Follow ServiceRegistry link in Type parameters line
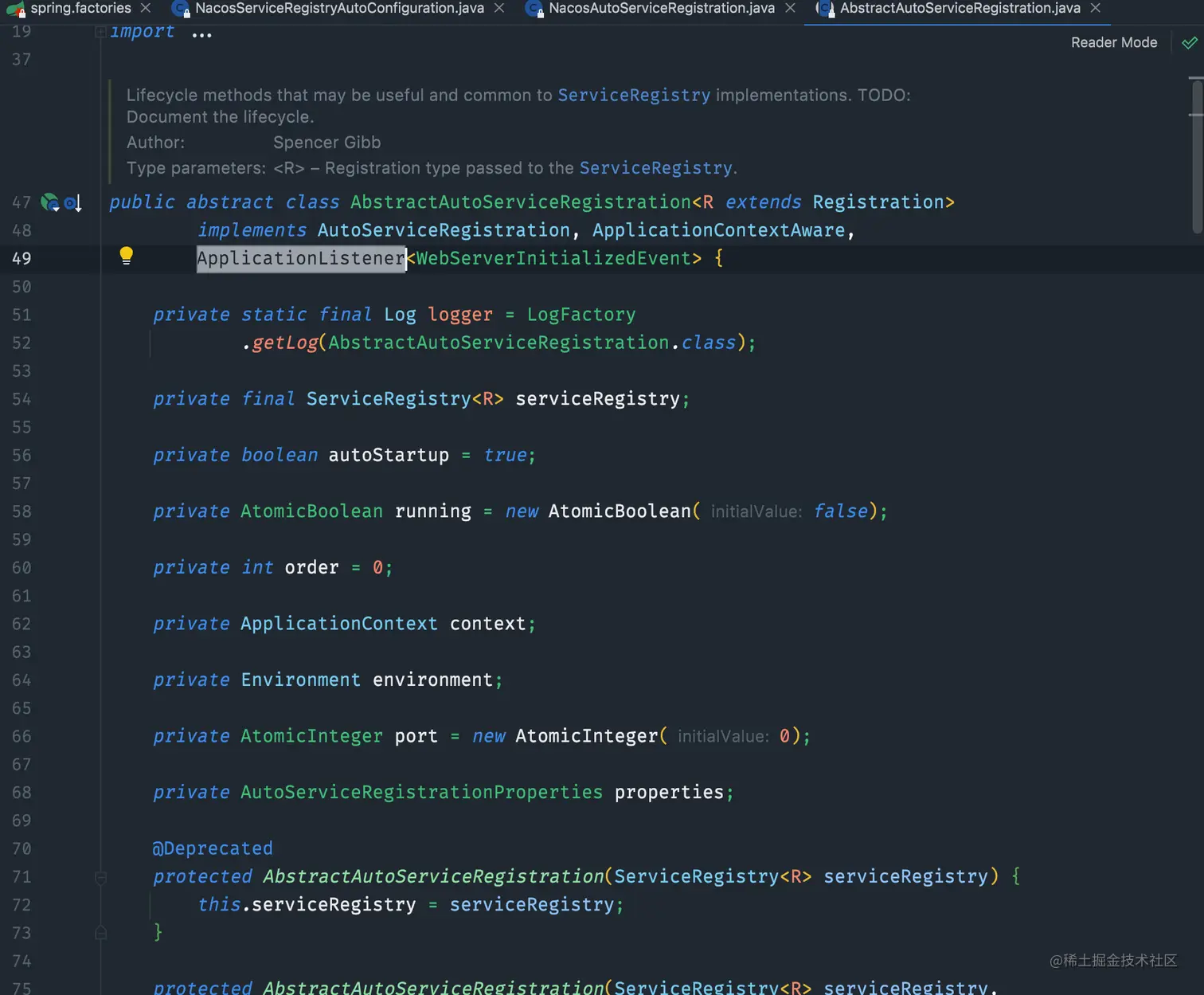This screenshot has width=1204, height=995. tap(655, 168)
